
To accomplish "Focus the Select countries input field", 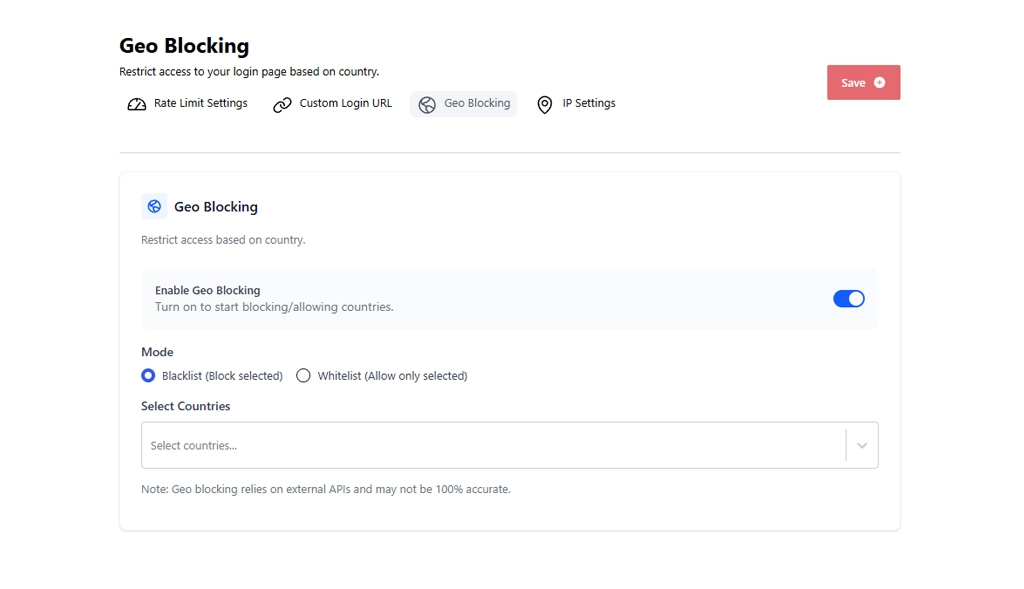I will (509, 445).
